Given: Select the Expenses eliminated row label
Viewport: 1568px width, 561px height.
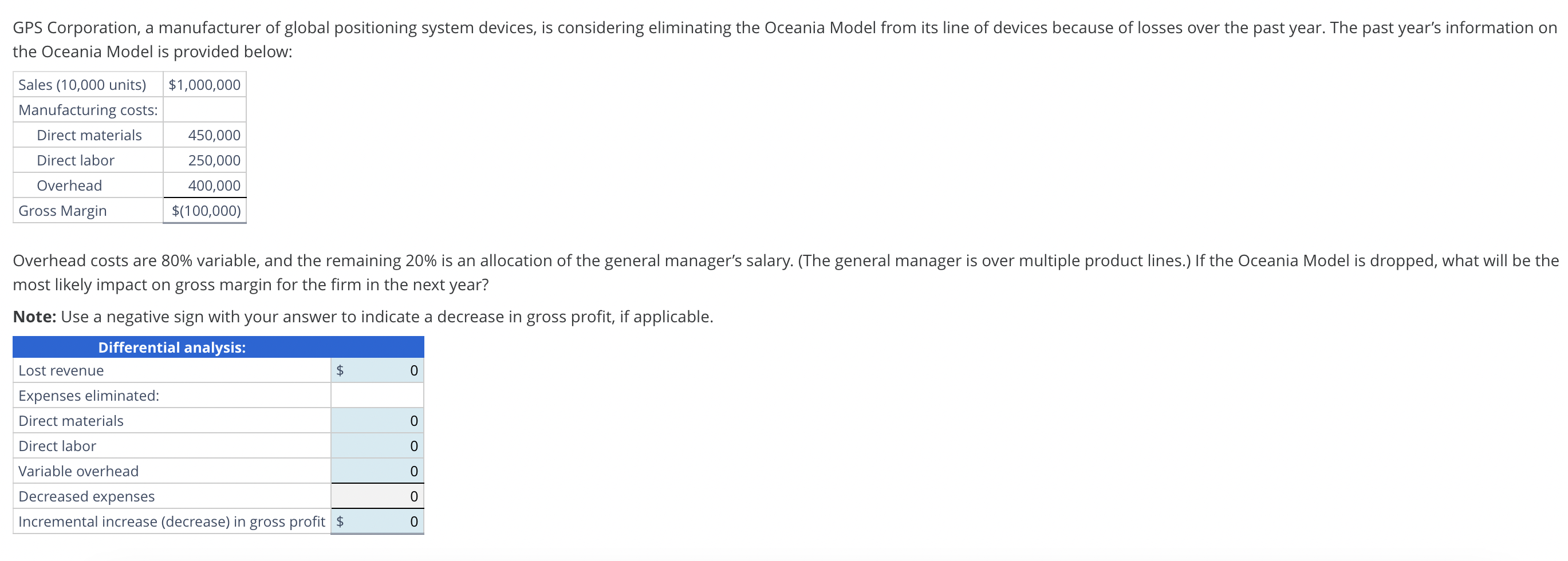Looking at the screenshot, I should [89, 395].
